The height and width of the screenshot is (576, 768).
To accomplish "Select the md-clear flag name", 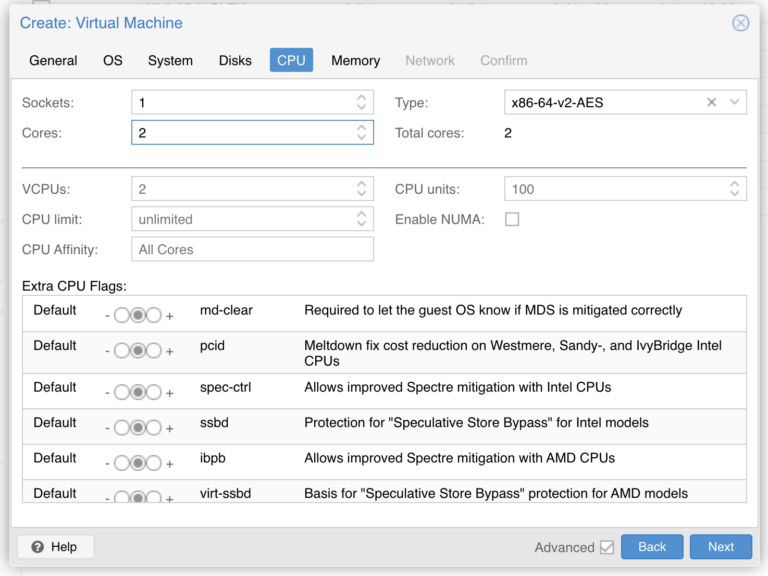I will [x=226, y=310].
